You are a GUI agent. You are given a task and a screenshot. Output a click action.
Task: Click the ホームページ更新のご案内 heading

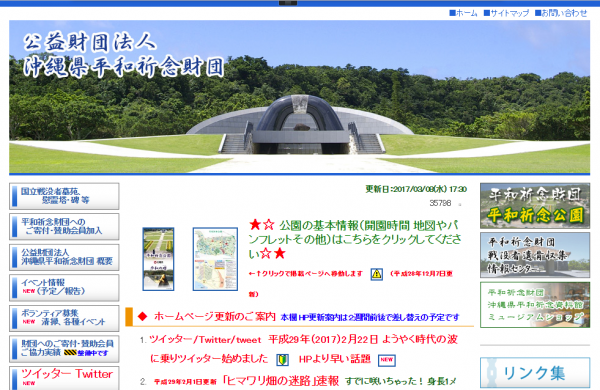click(x=215, y=317)
